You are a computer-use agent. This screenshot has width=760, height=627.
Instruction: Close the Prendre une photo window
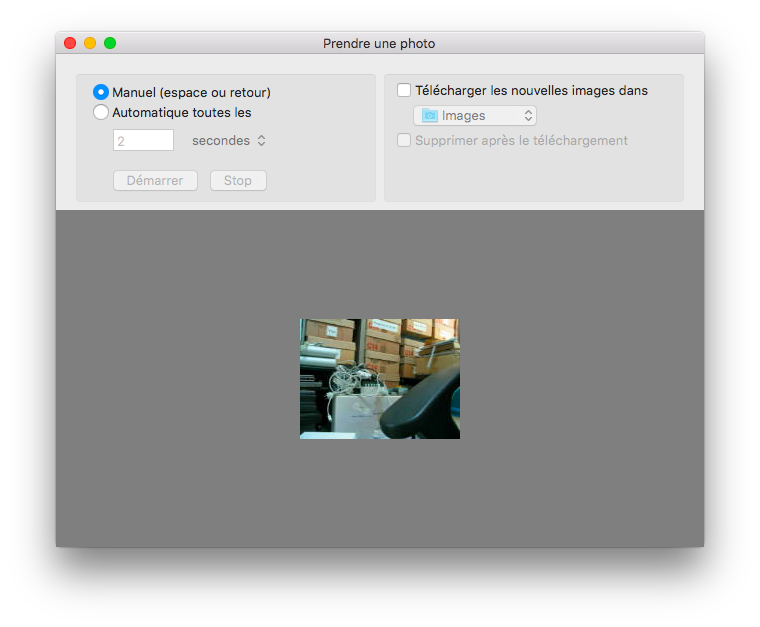(x=70, y=43)
